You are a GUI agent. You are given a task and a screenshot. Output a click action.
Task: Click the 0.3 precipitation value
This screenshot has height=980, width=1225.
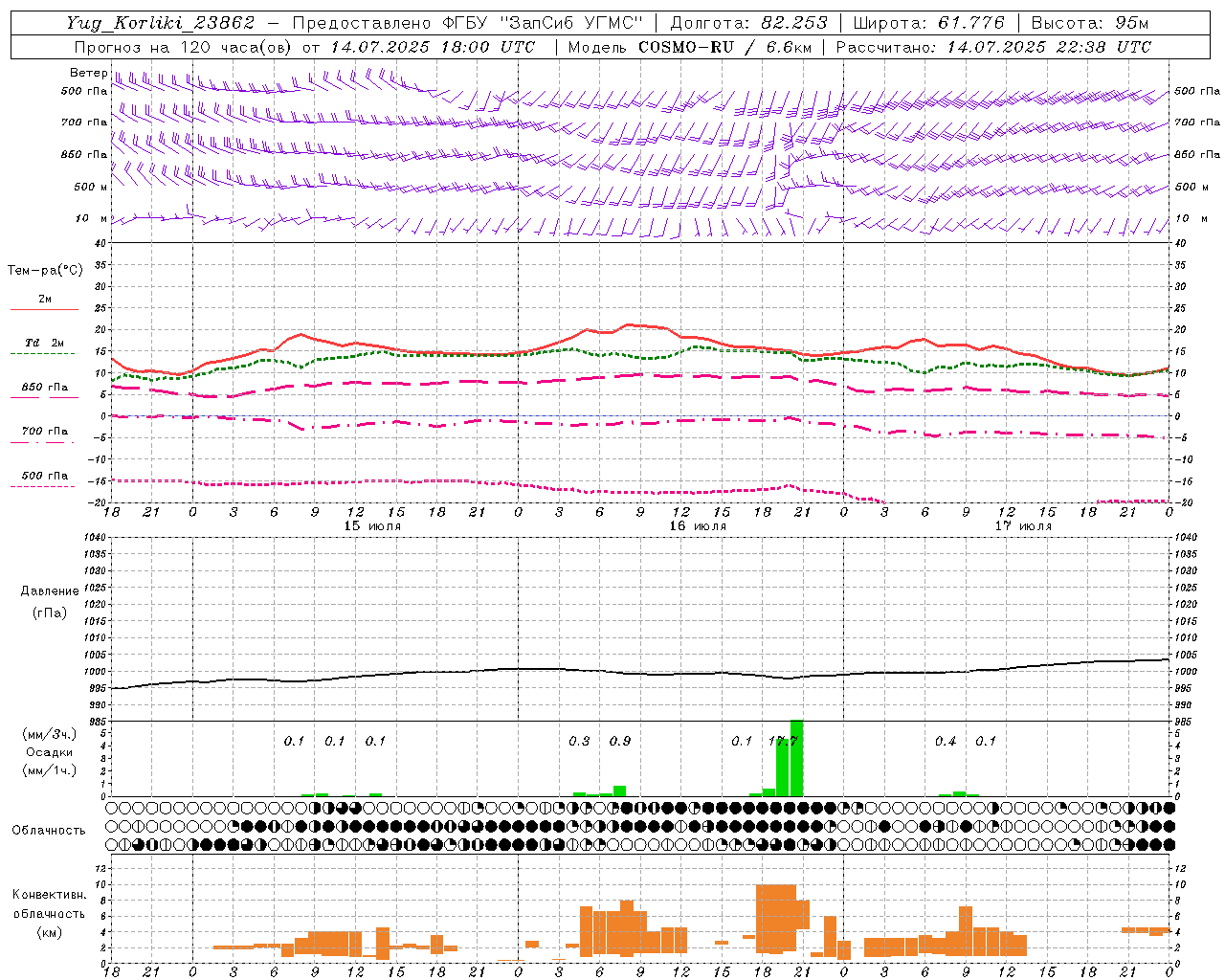point(579,741)
